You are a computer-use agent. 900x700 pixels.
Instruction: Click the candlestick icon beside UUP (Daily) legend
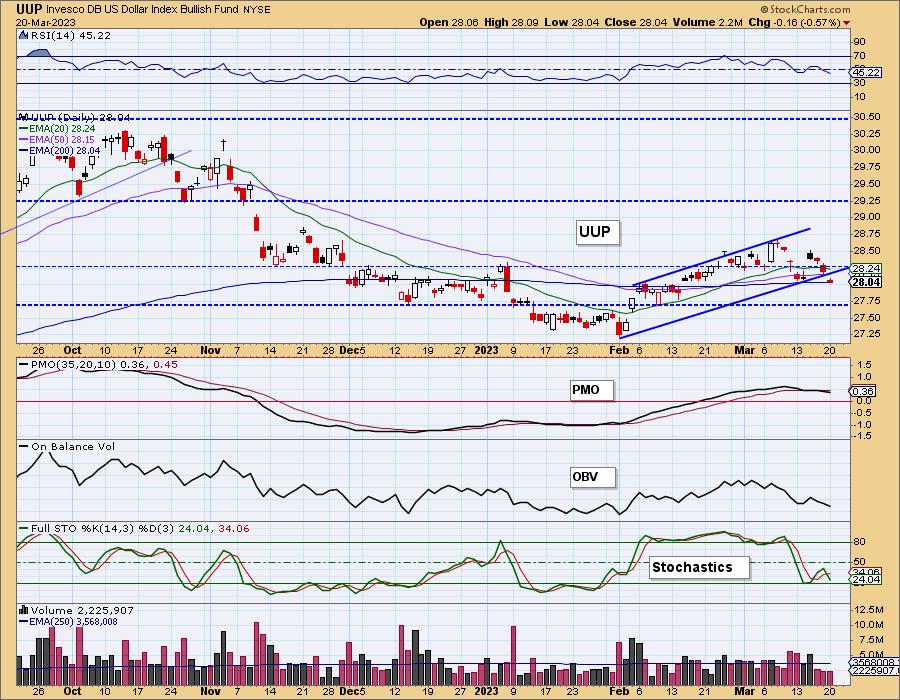click(x=24, y=117)
